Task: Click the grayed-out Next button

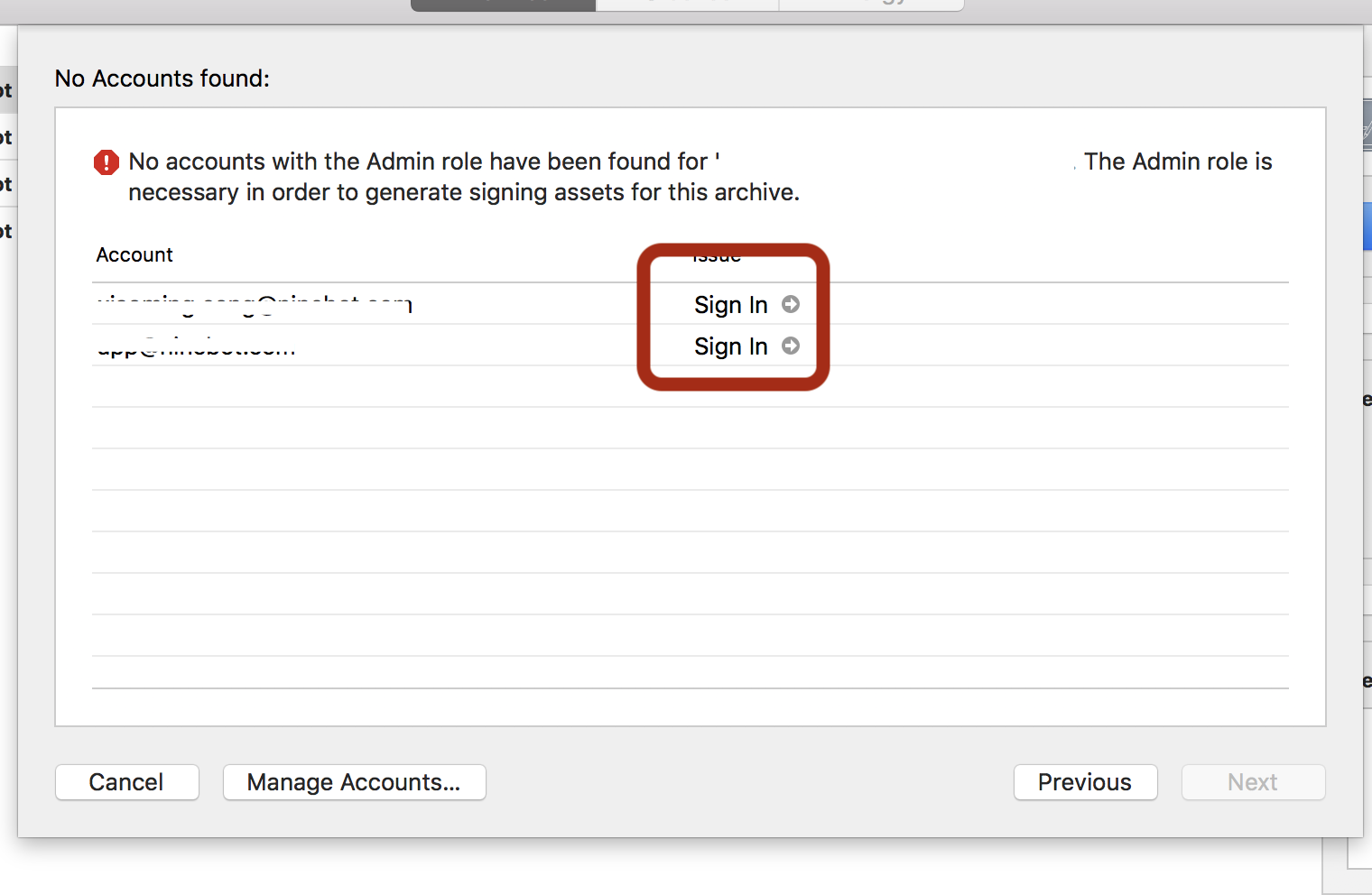Action: [x=1253, y=782]
